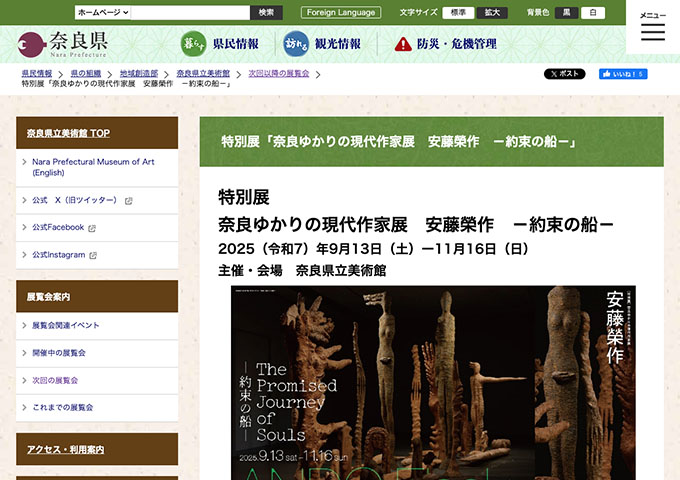Image resolution: width=680 pixels, height=480 pixels.
Task: Open the 奈良県立美術館 TOP sidebar heading
Action: [x=68, y=132]
